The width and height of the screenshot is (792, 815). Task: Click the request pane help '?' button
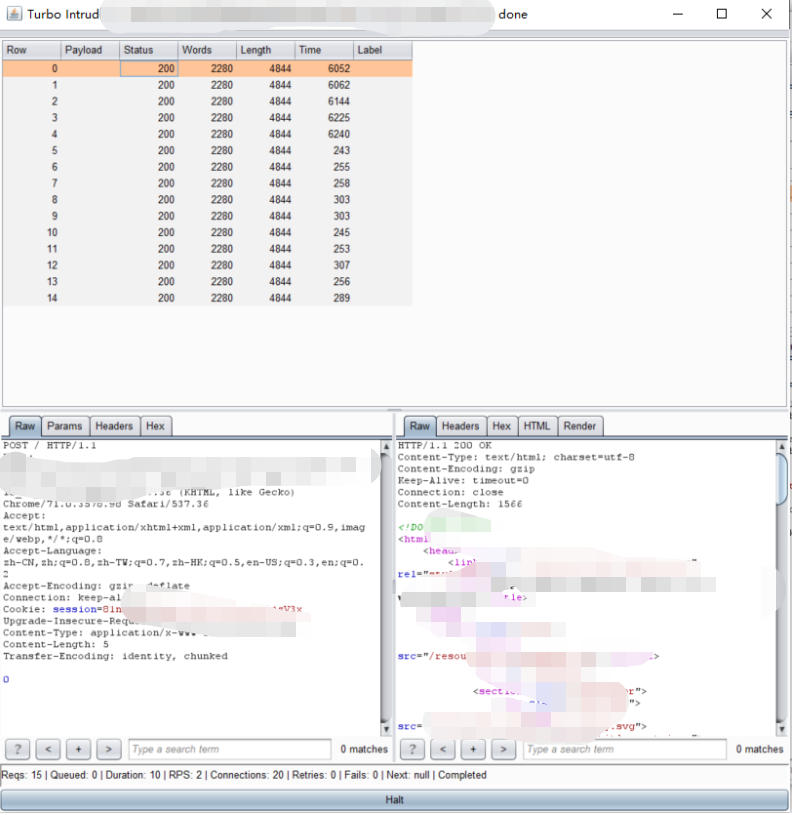pos(17,749)
